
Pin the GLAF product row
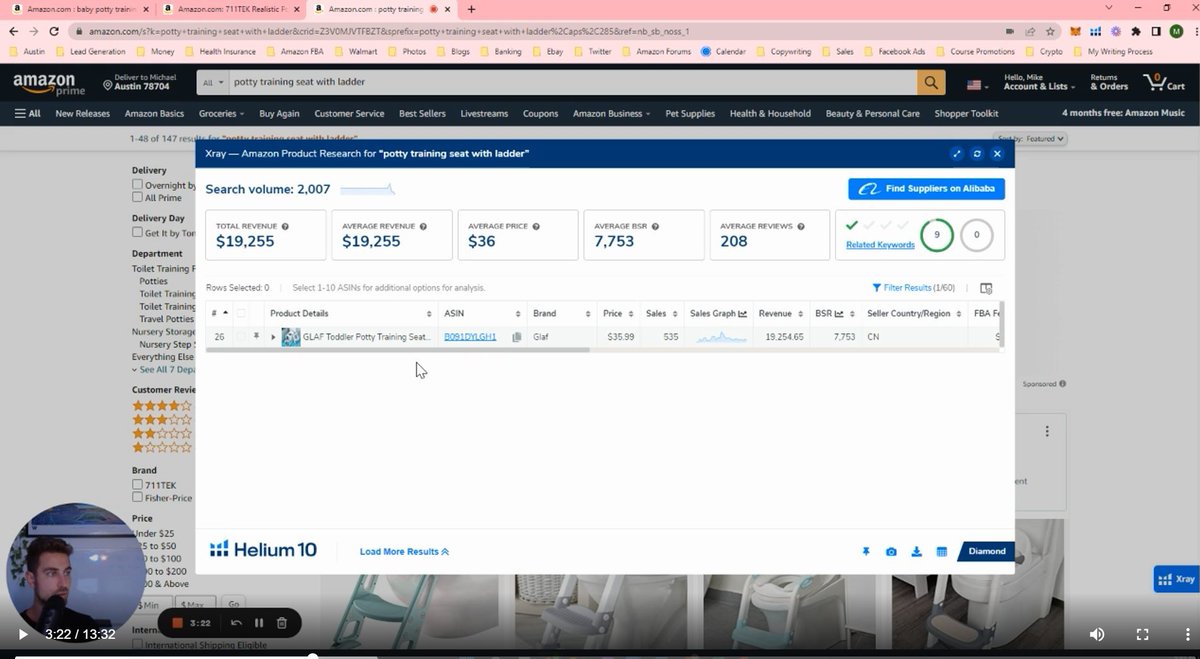[x=256, y=337]
